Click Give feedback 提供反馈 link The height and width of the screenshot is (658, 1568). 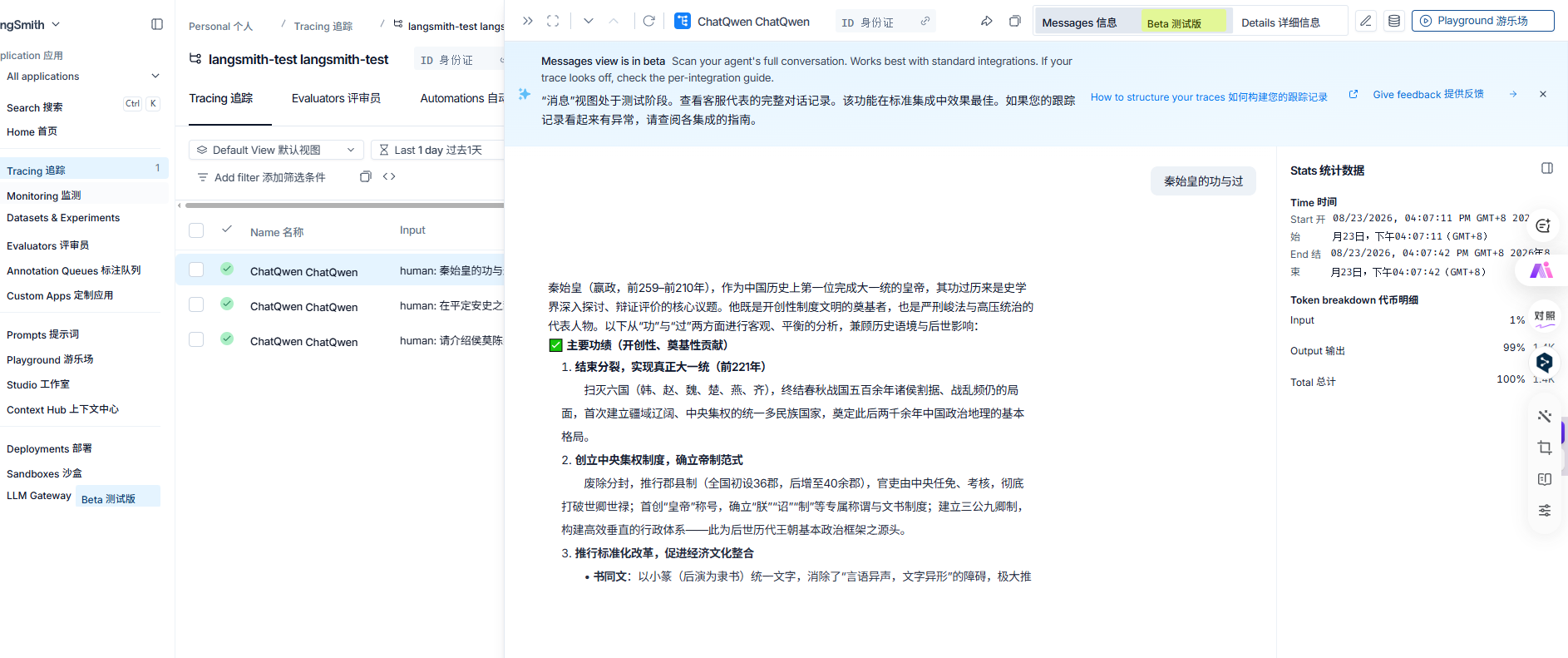click(x=1428, y=94)
